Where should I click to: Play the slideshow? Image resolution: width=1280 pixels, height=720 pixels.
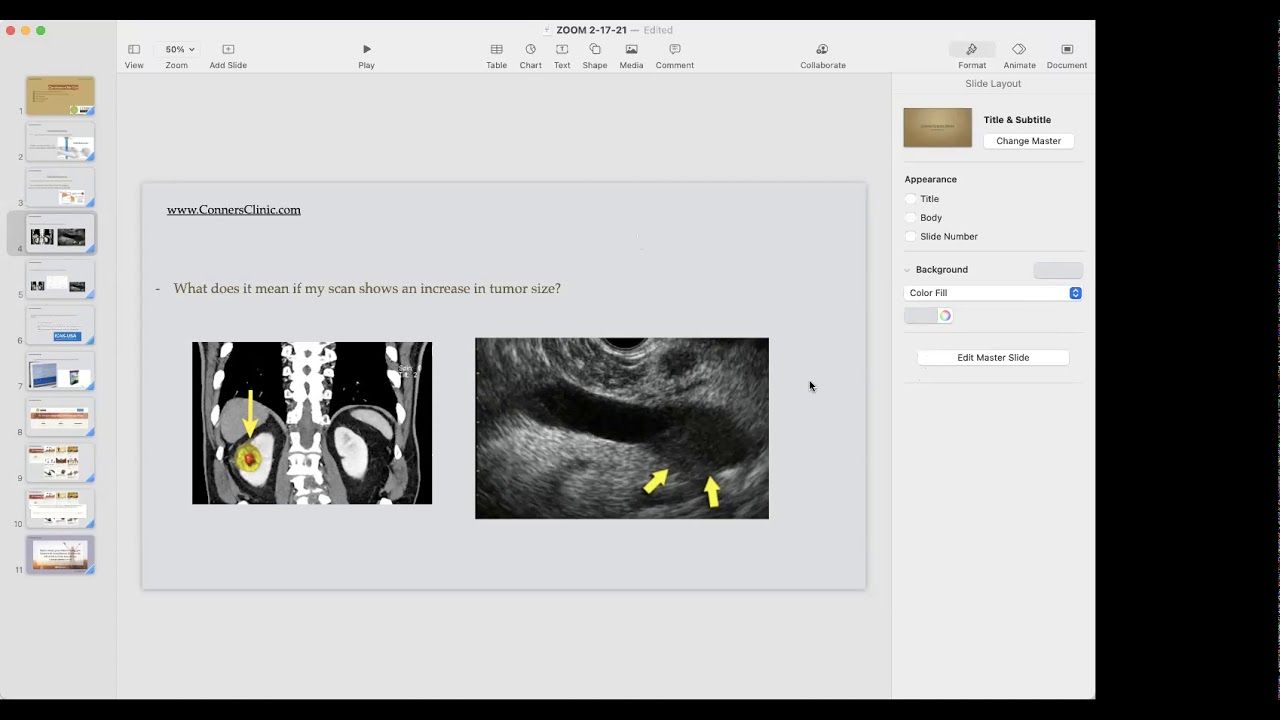[x=366, y=49]
